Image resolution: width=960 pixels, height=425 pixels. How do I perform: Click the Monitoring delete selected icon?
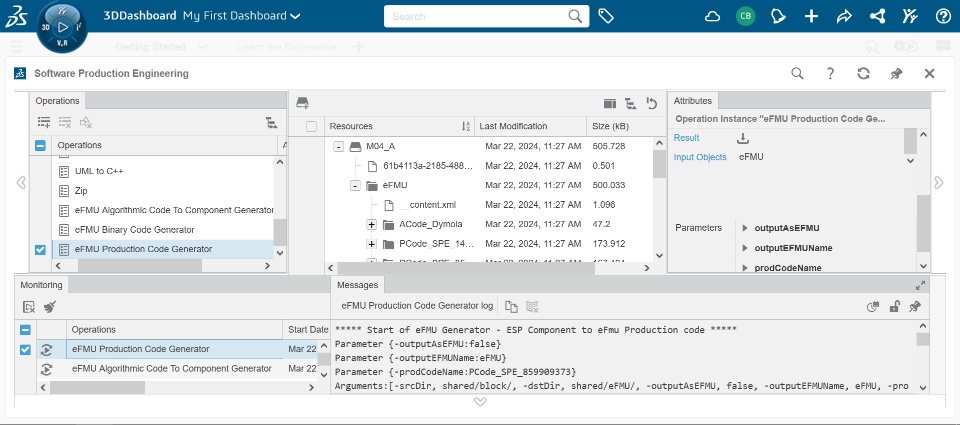(x=29, y=307)
